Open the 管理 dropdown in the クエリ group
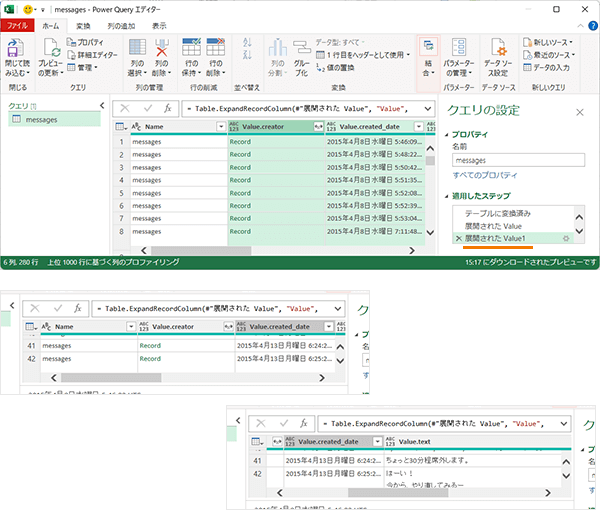 coord(82,67)
